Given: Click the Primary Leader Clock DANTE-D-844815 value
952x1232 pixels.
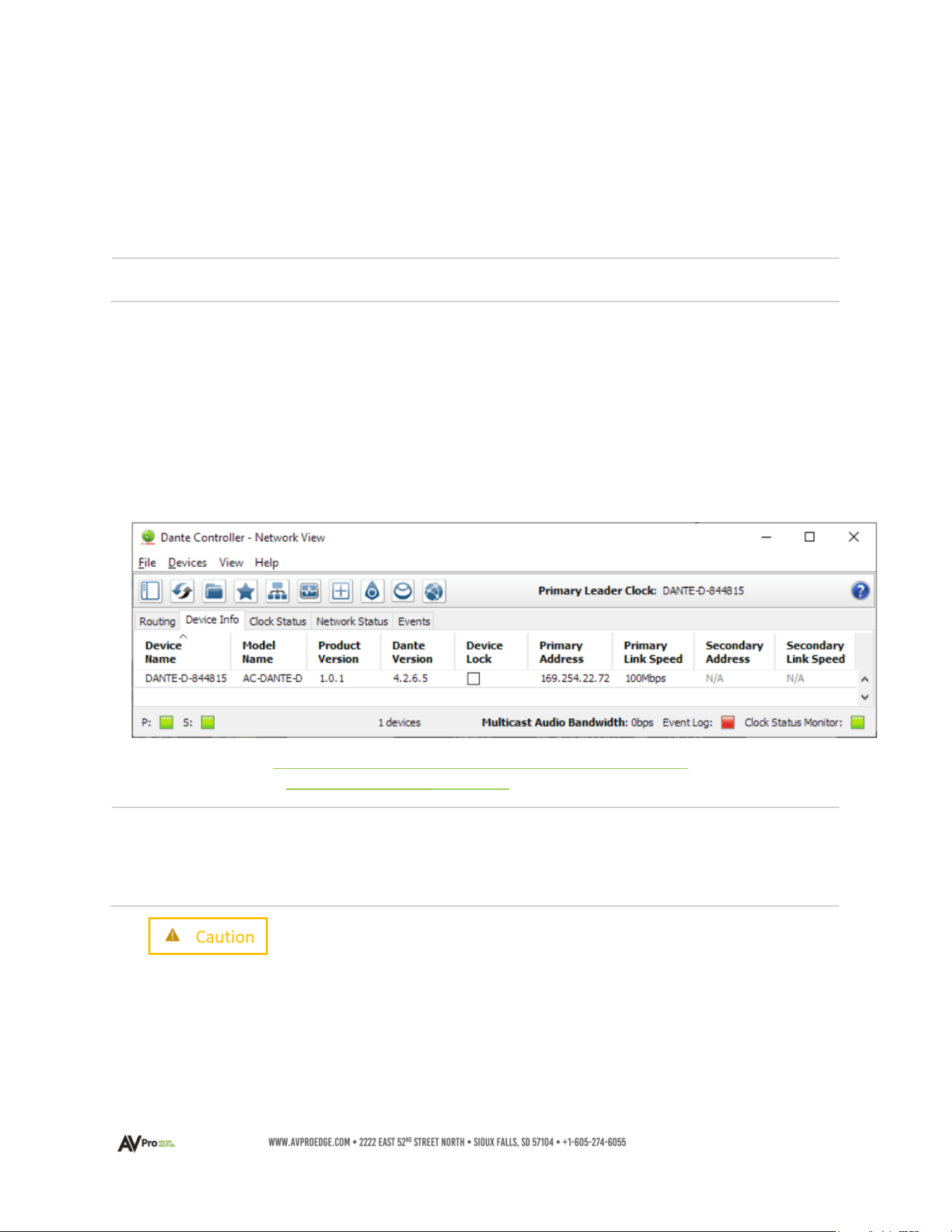Looking at the screenshot, I should pyautogui.click(x=703, y=590).
